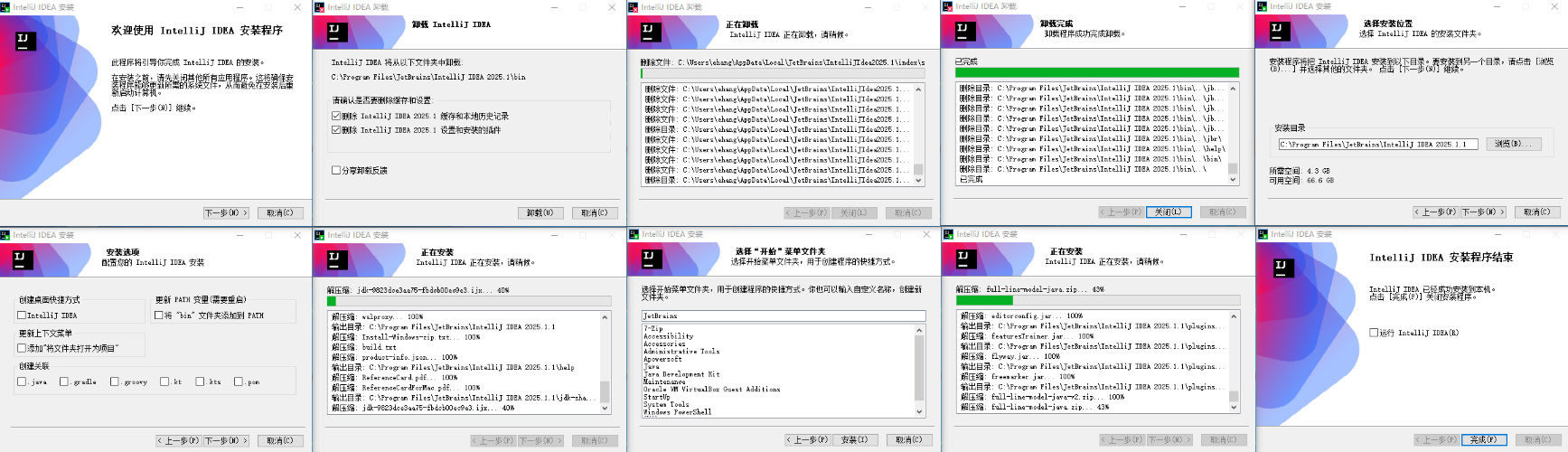Check the .kt association checkbox
This screenshot has height=452, width=1568.
164,381
